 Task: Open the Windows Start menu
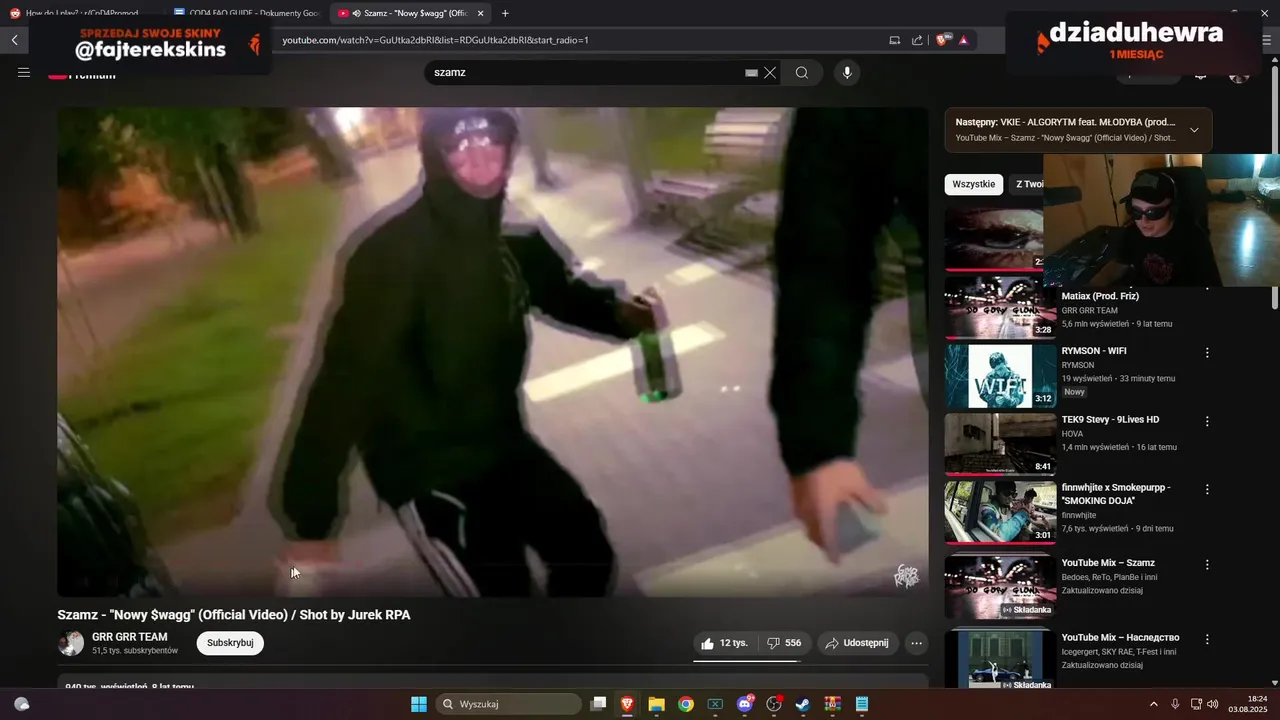click(419, 704)
